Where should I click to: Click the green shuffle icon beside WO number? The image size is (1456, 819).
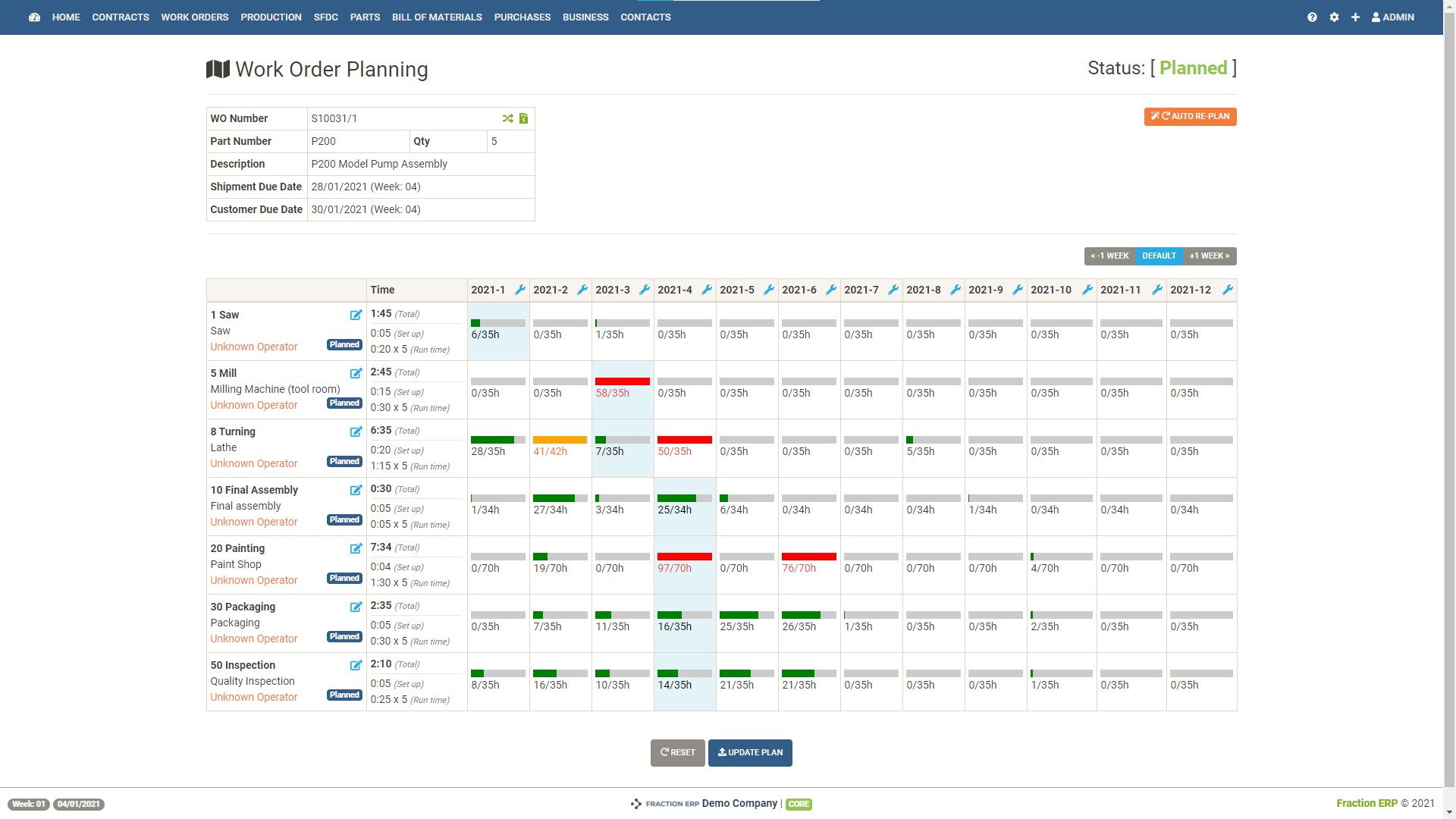click(507, 118)
